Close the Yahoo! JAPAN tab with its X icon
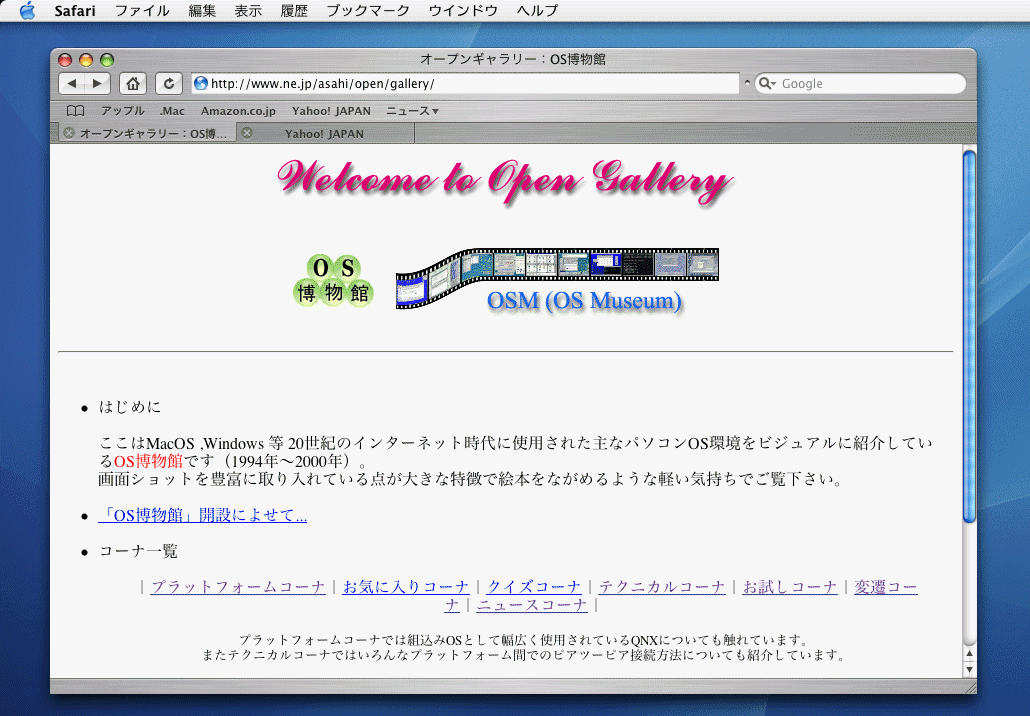This screenshot has width=1030, height=716. (x=247, y=133)
